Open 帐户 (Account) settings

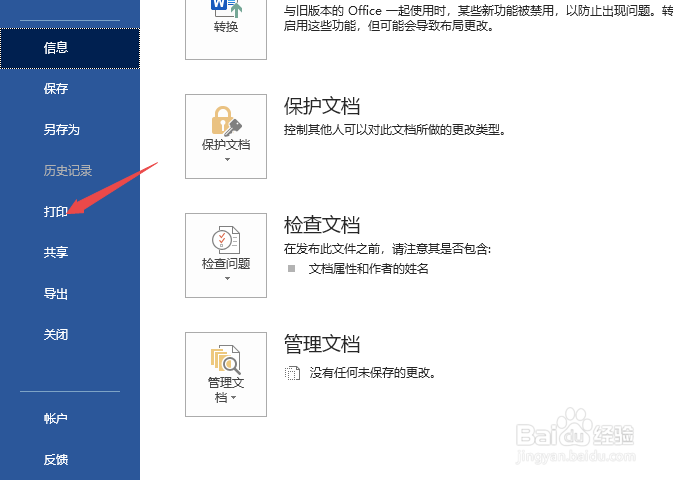tap(56, 419)
